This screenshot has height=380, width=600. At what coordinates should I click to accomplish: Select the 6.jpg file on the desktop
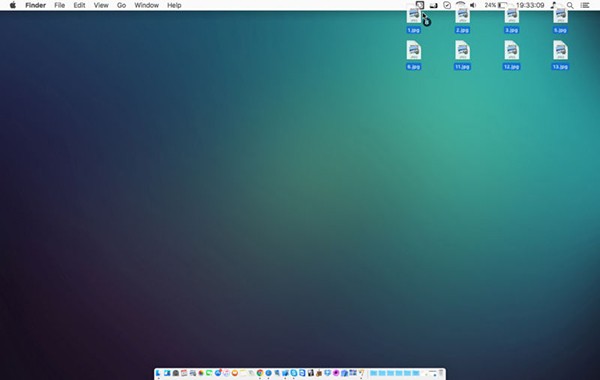click(413, 55)
